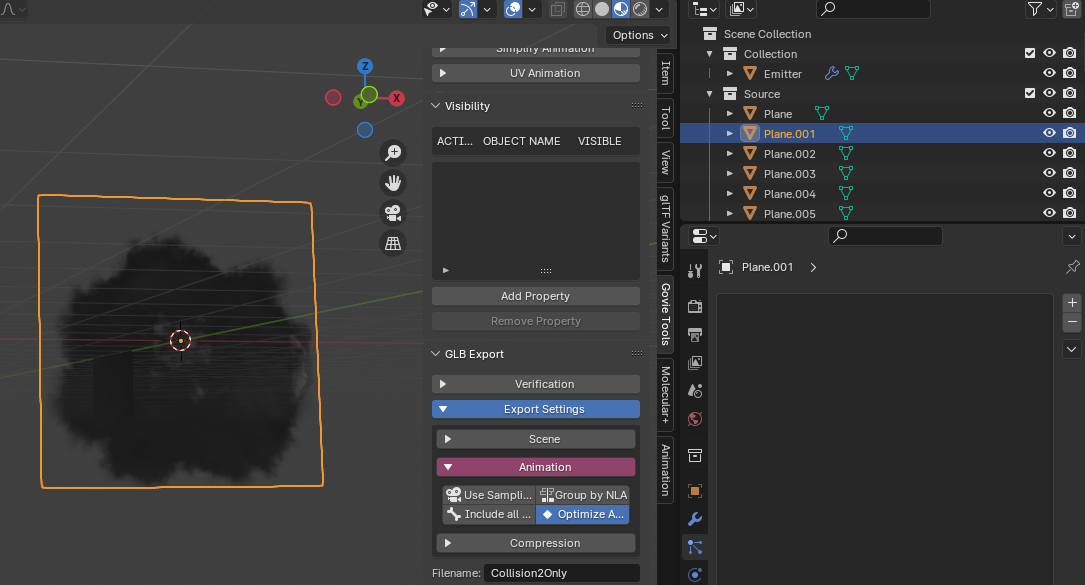Screen dimensions: 1085x585
Task: Open Scene properties tab icon
Action: click(695, 390)
